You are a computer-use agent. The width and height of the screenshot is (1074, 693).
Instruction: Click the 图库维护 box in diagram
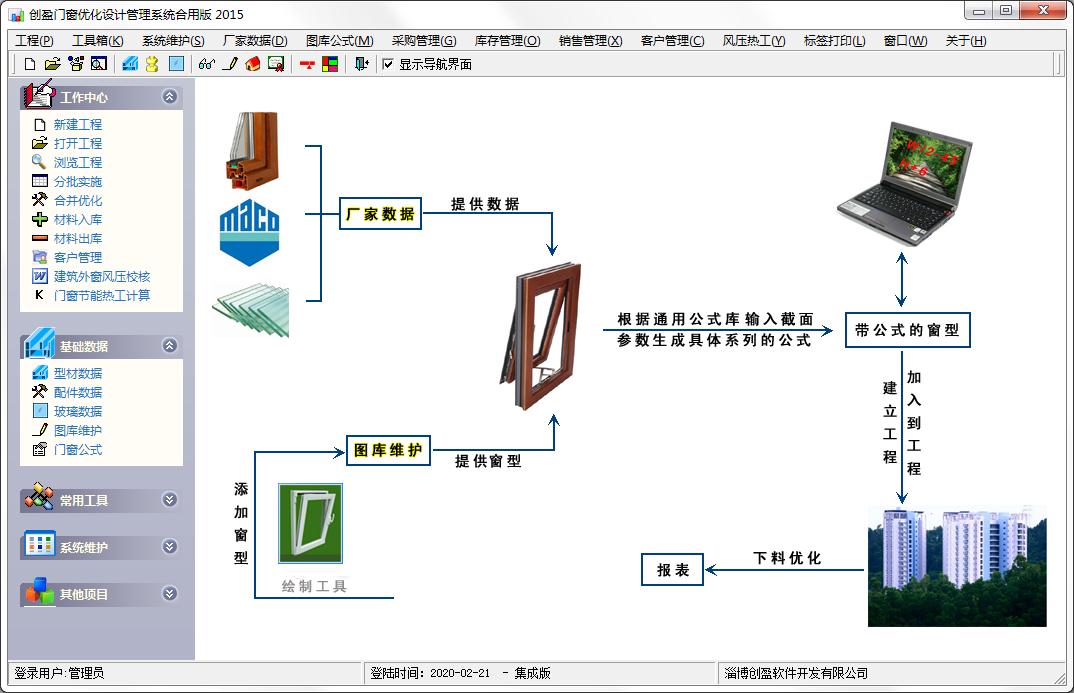pos(388,450)
